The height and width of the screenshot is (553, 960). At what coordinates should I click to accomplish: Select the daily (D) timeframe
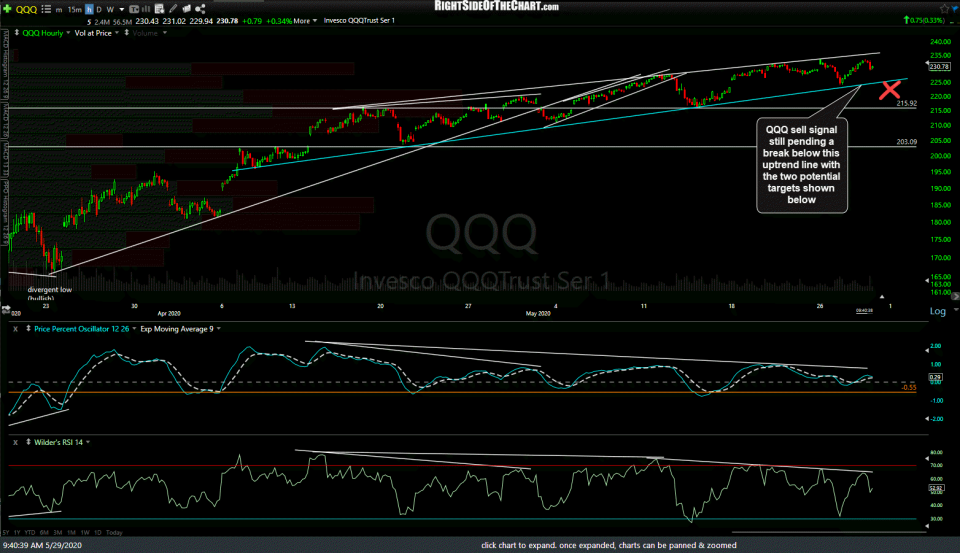tap(99, 9)
